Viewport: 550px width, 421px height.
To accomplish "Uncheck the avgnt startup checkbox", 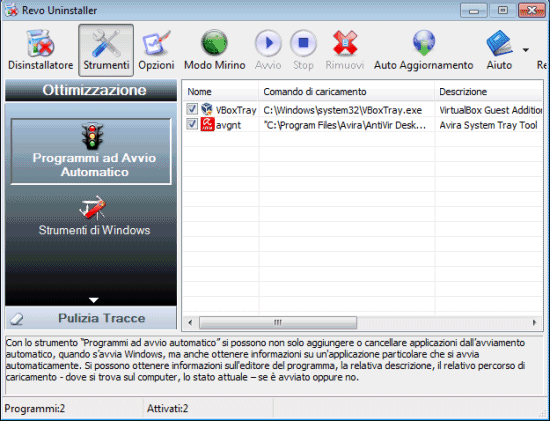I will (x=192, y=124).
